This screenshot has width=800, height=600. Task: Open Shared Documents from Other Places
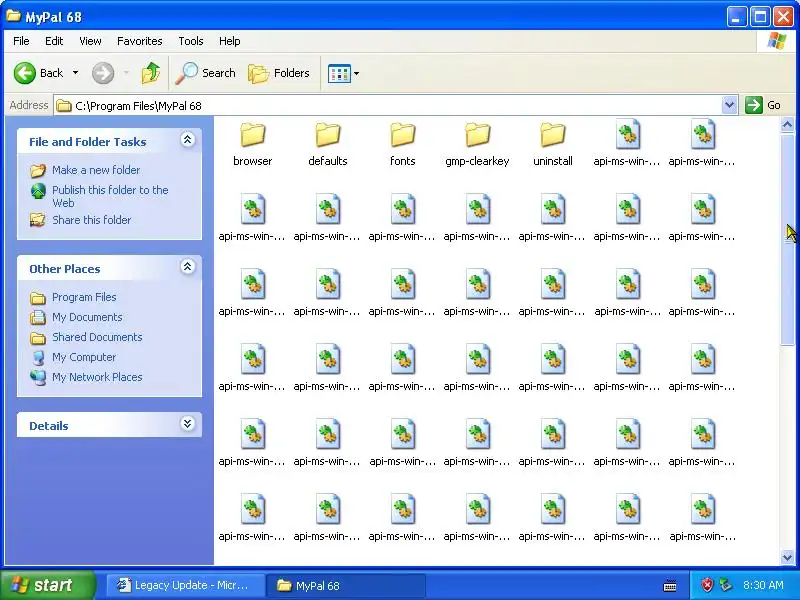coord(86,337)
